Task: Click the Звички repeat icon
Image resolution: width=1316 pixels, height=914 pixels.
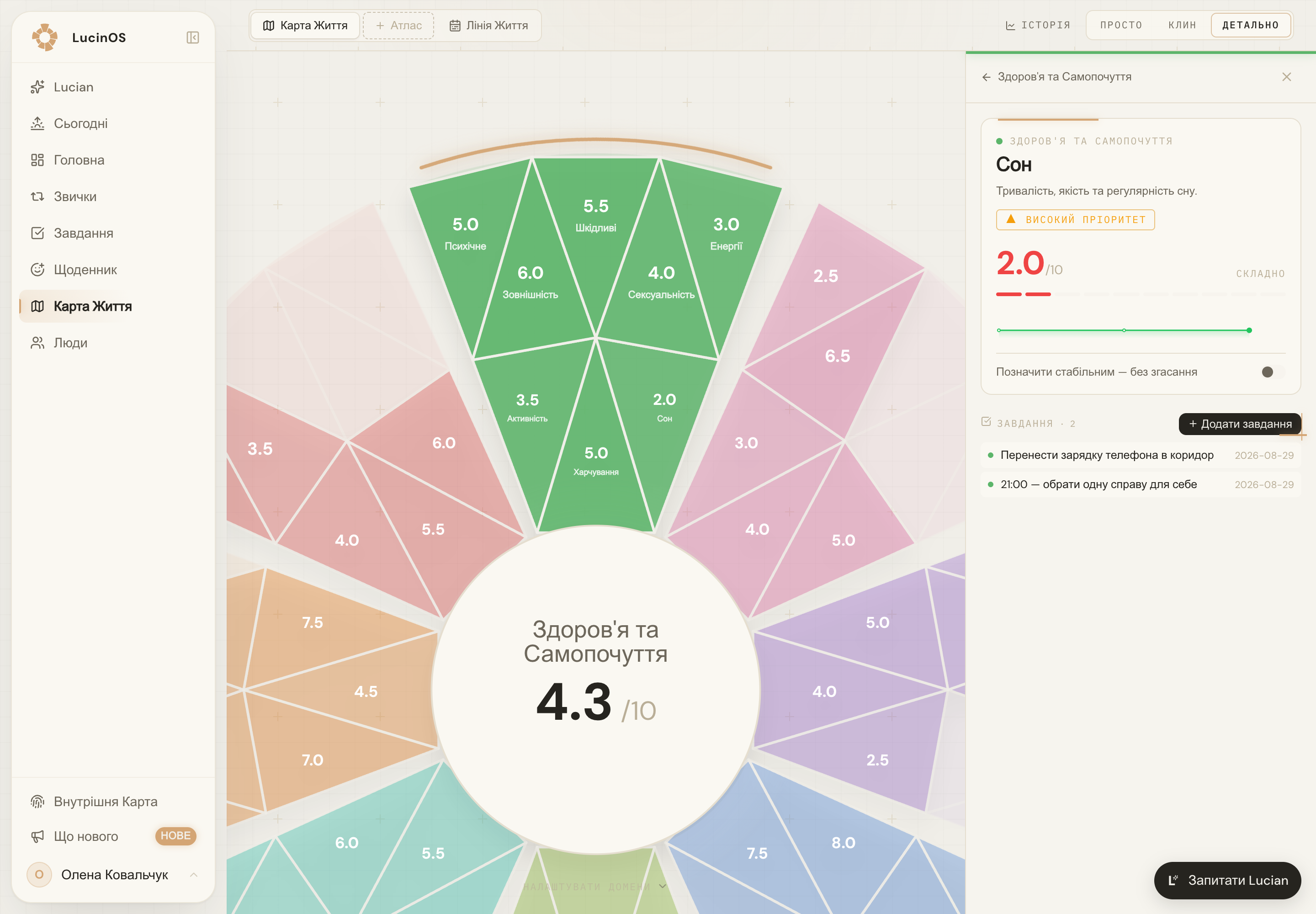Action: [x=37, y=197]
